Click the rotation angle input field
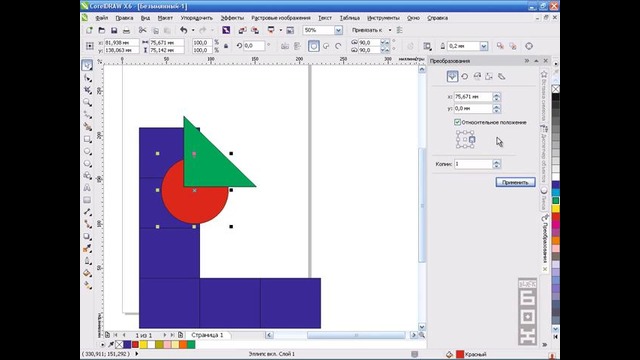Viewport: 640px width, 360px height. [254, 46]
